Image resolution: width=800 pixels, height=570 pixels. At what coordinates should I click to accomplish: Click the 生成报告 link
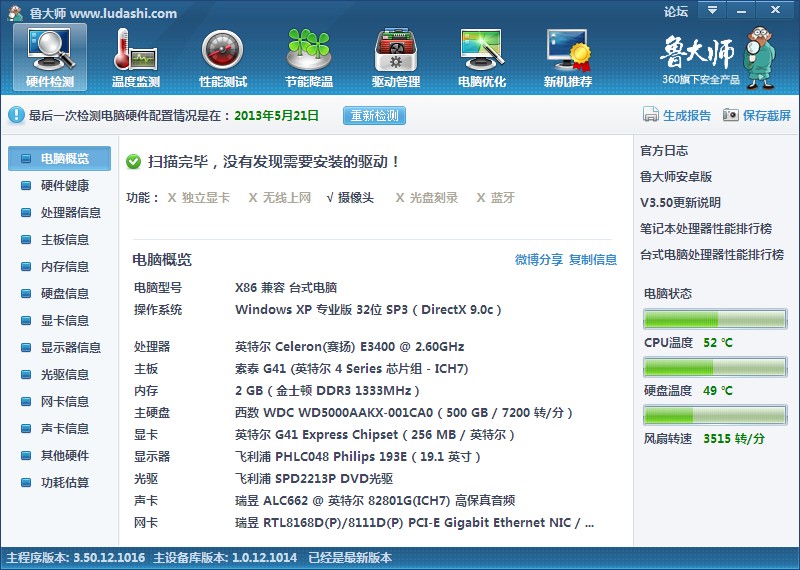[x=687, y=115]
